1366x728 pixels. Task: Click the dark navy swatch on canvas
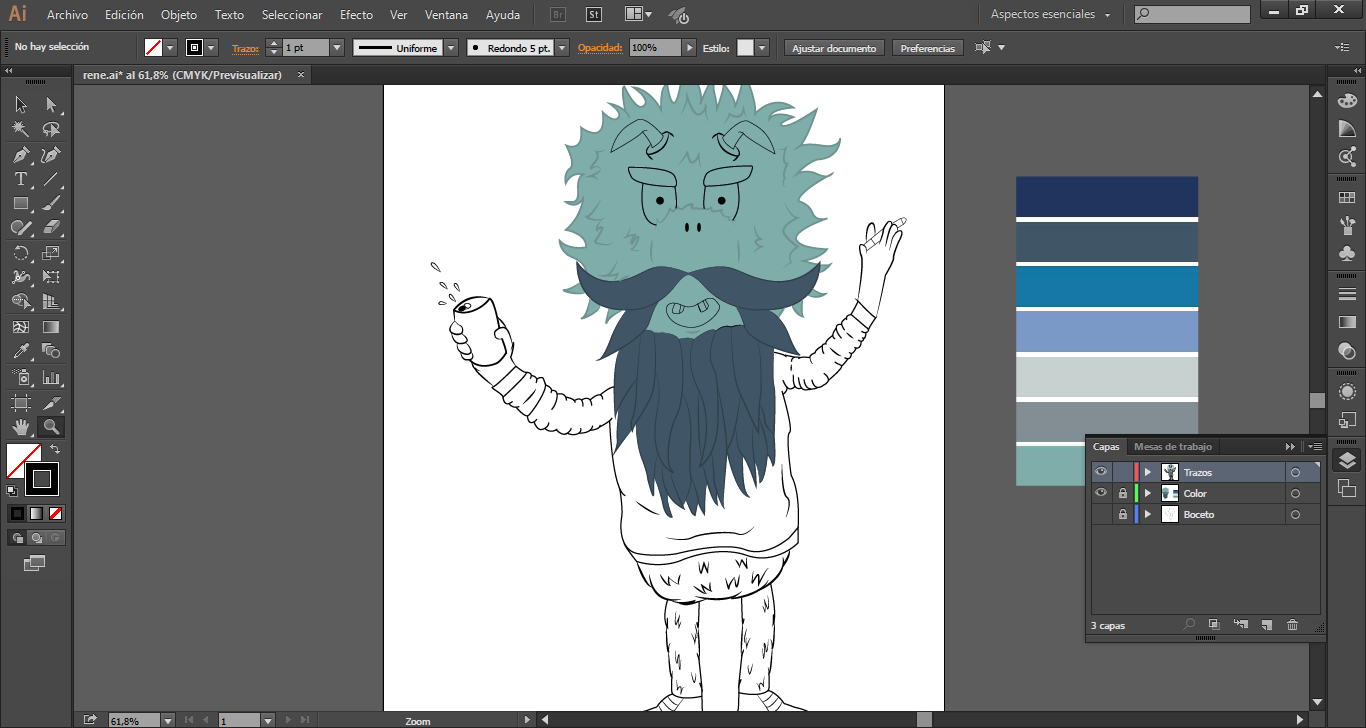(x=1106, y=196)
